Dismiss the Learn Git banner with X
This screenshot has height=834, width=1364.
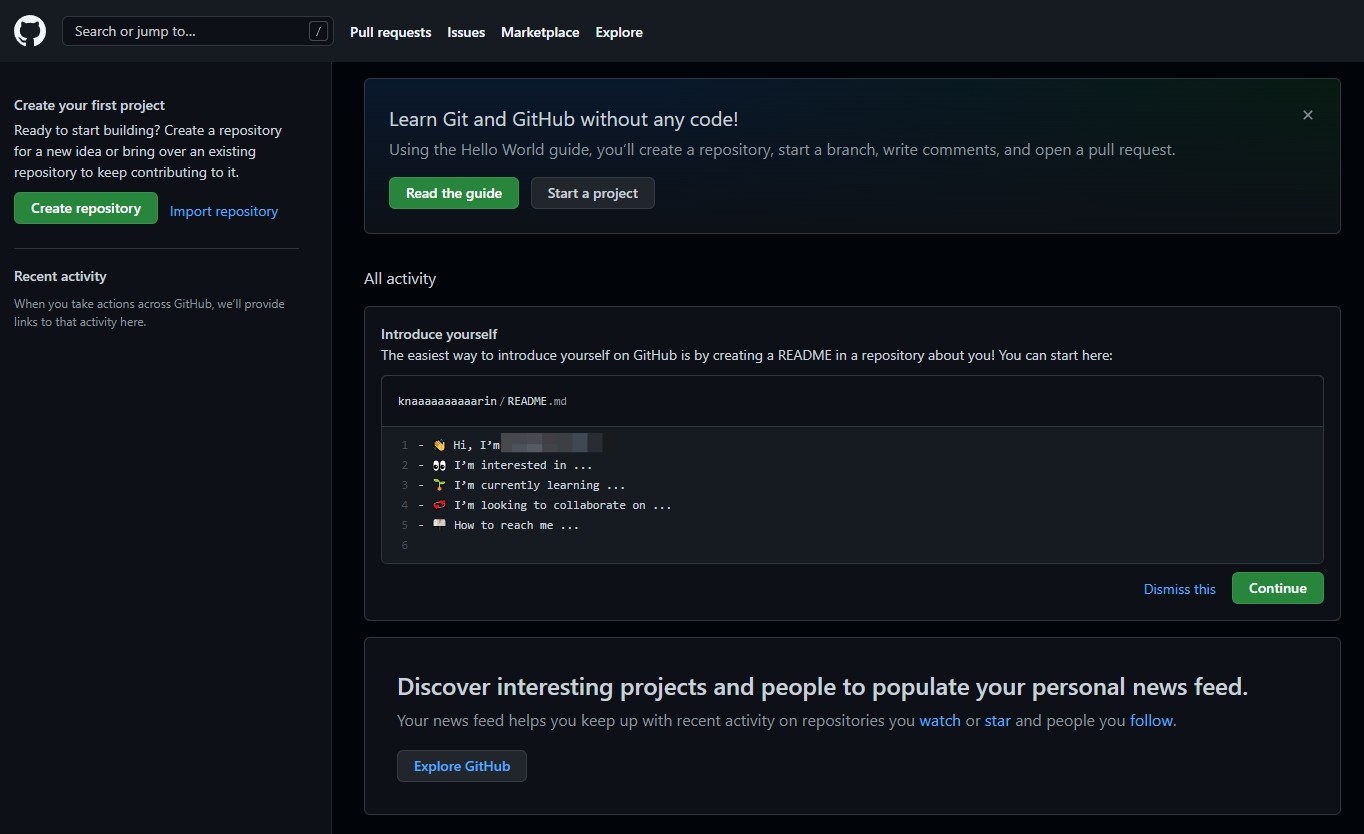click(x=1308, y=115)
